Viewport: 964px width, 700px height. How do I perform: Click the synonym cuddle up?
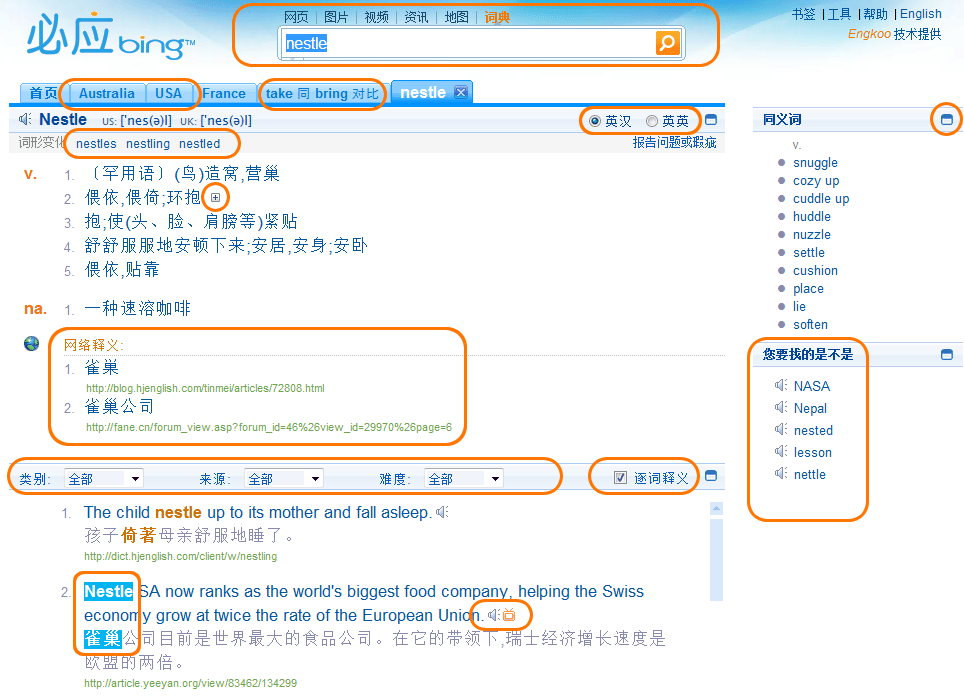(x=821, y=199)
